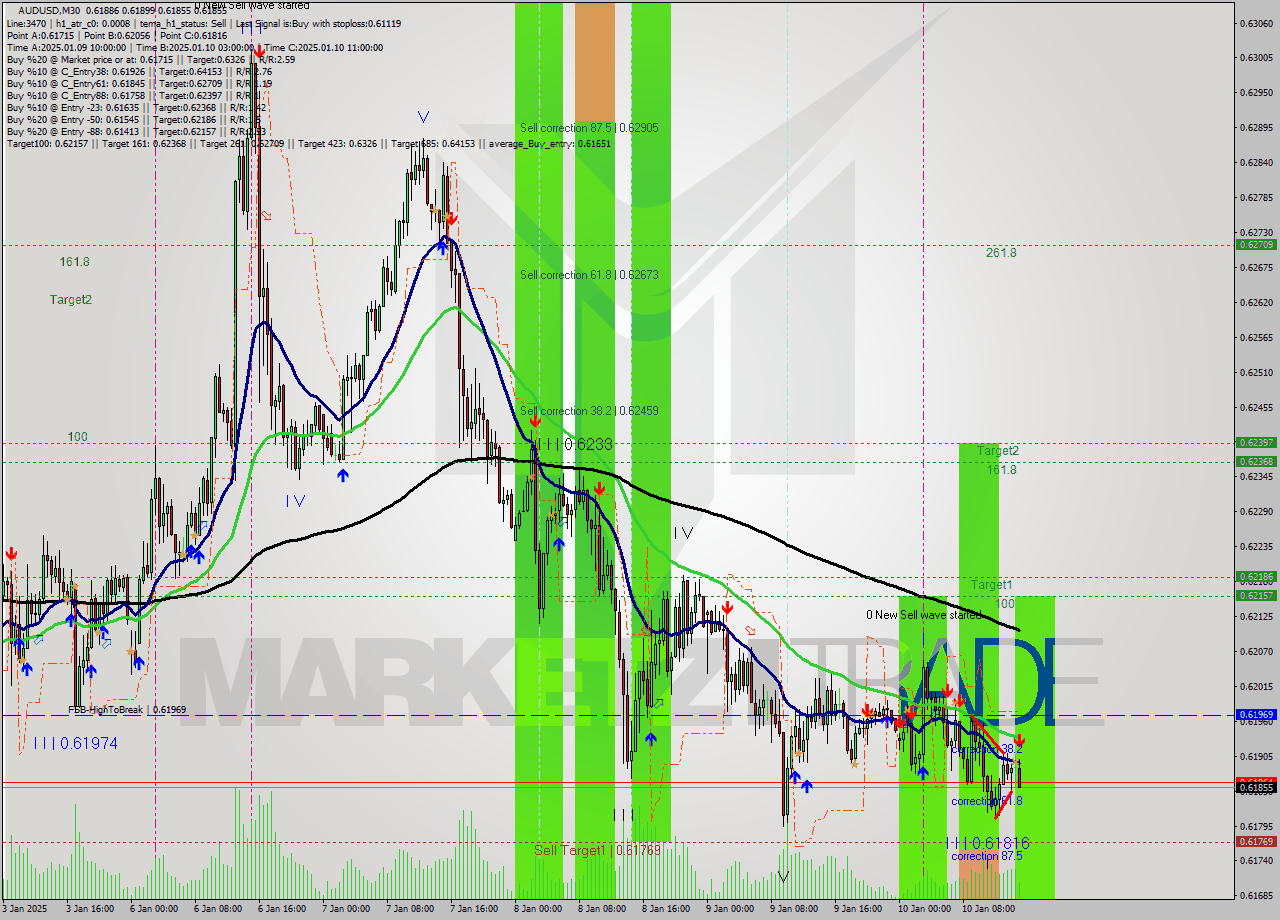This screenshot has height=920, width=1280.
Task: Click the green 0.62709 price tag
Action: pos(1256,244)
